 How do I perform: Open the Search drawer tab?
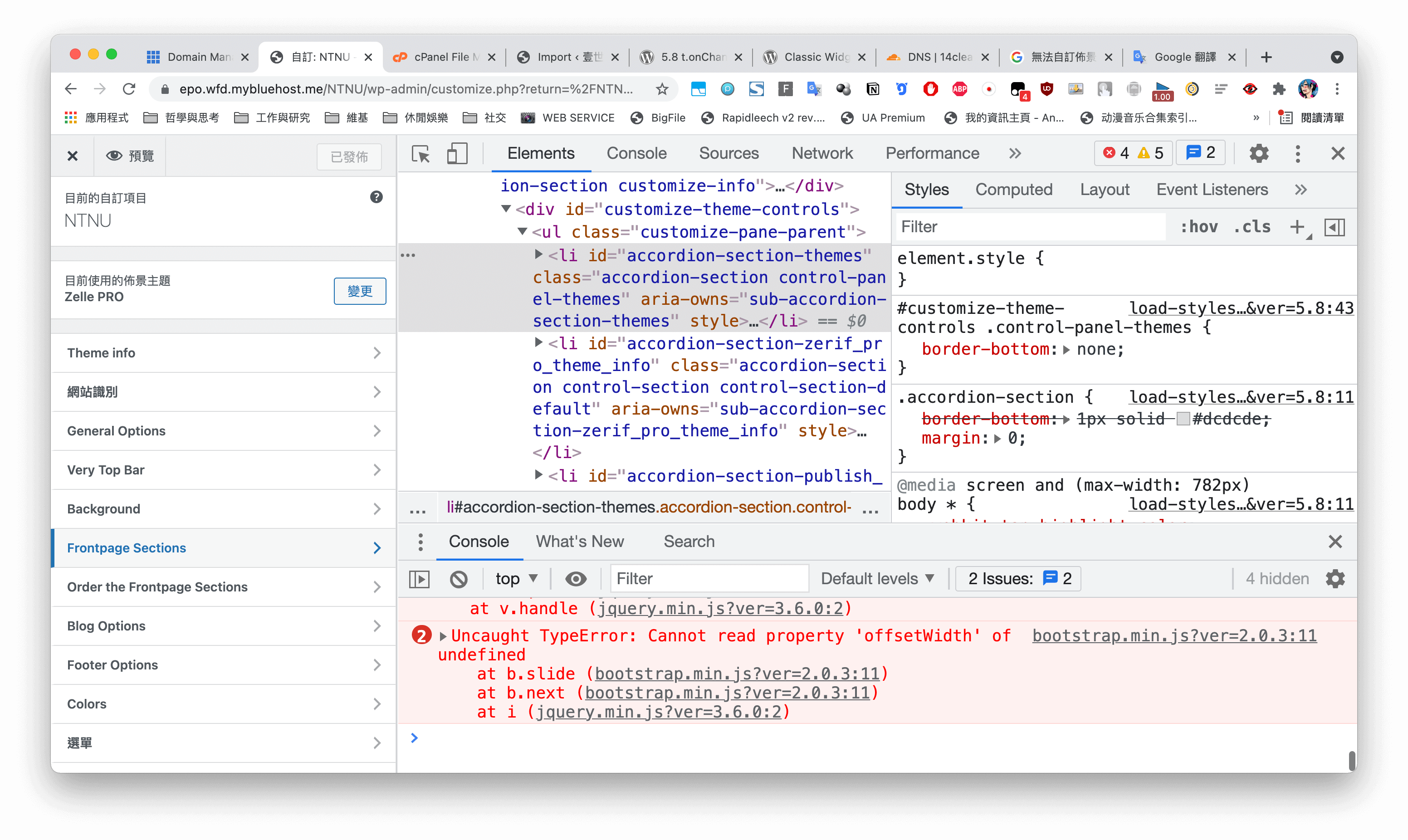[689, 542]
